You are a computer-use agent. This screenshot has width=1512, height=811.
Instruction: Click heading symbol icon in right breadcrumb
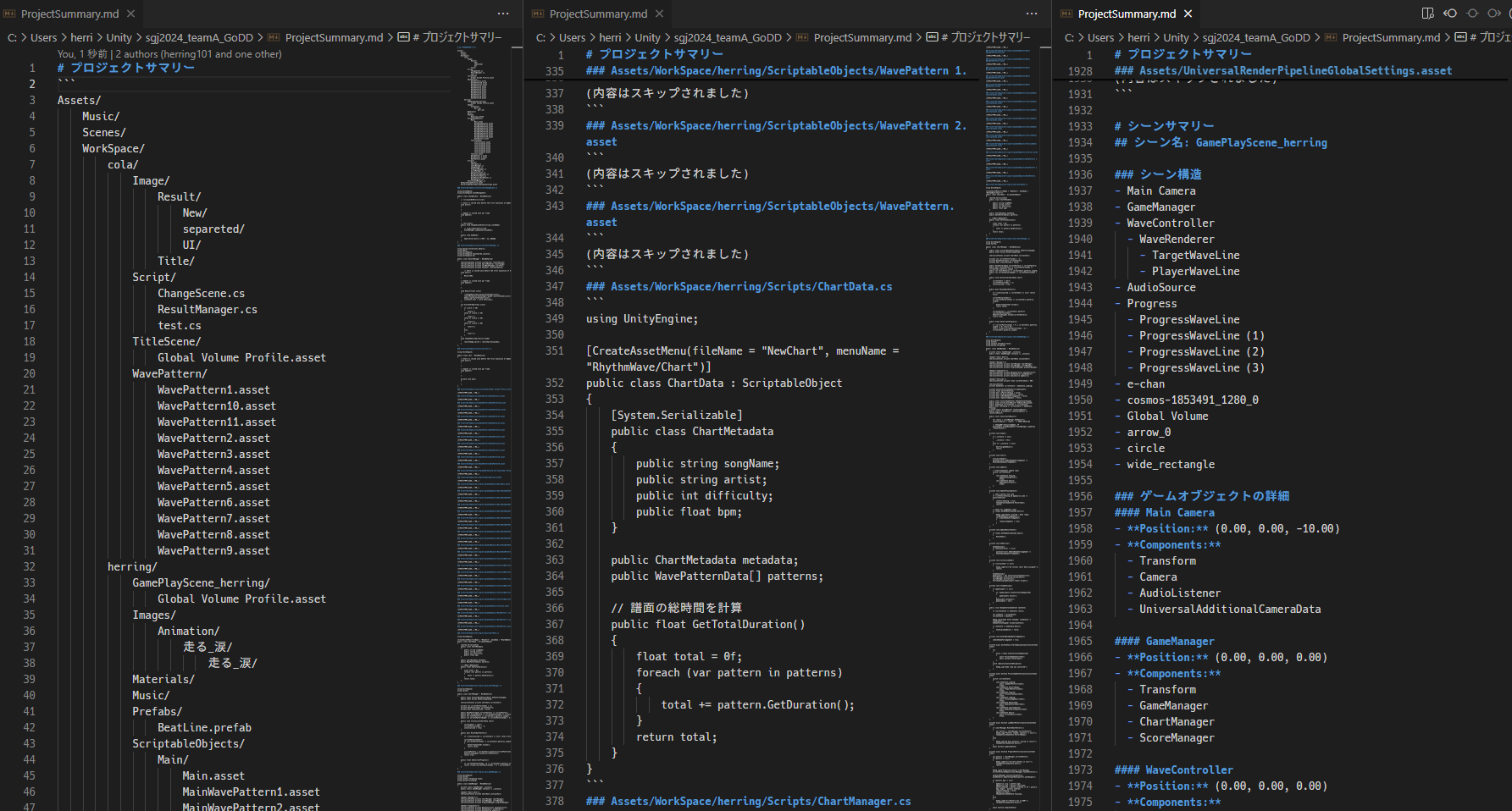[x=1461, y=37]
